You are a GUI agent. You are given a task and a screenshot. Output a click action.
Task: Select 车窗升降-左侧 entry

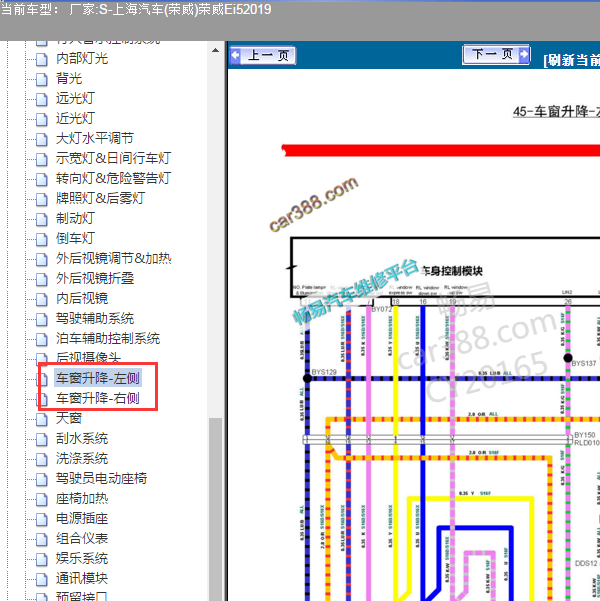pyautogui.click(x=98, y=378)
